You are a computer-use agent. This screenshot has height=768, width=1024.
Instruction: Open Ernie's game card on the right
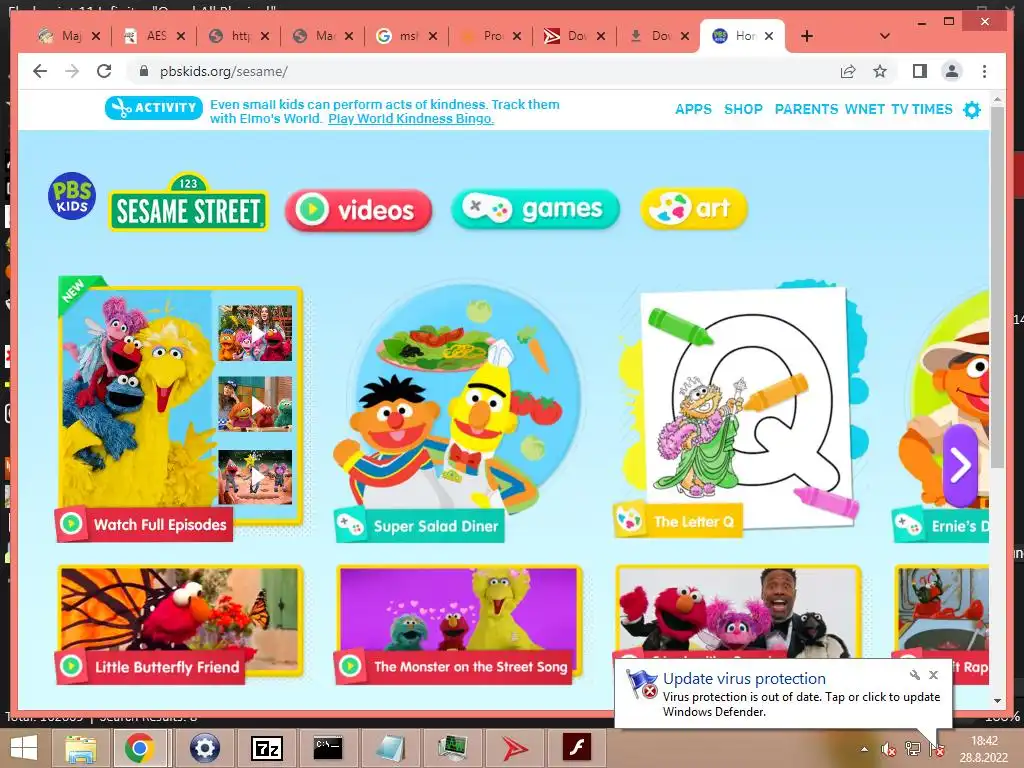940,418
